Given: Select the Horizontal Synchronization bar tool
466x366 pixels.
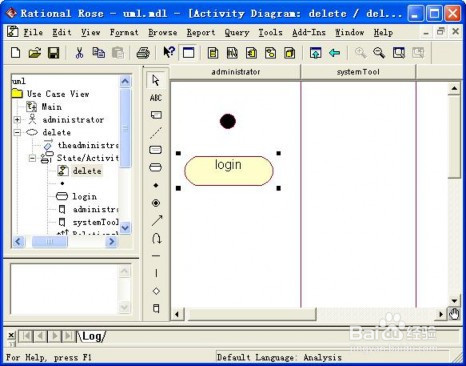Looking at the screenshot, I should pos(156,256).
